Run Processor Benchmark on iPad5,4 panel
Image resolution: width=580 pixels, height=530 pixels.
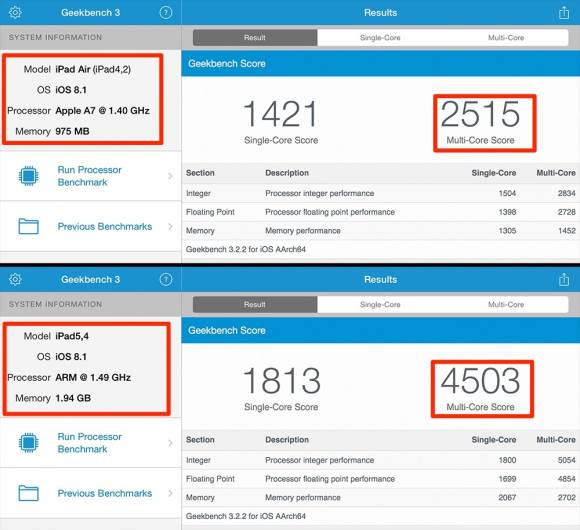tap(90, 443)
